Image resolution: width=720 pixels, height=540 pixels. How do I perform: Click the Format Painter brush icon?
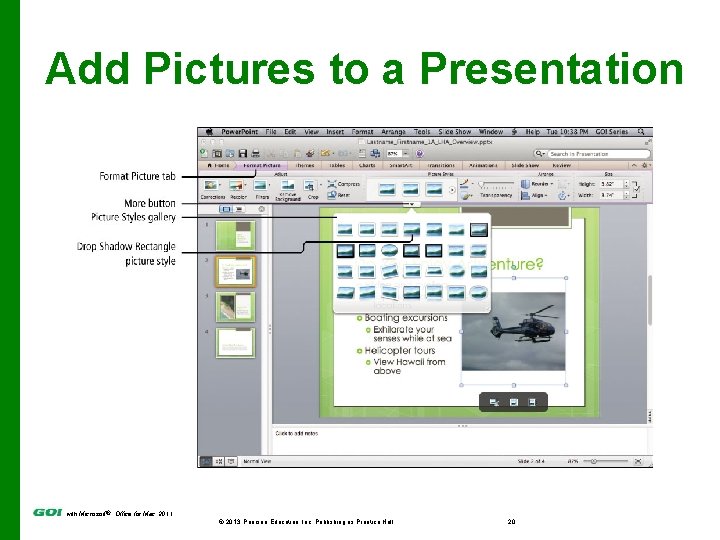(x=310, y=153)
